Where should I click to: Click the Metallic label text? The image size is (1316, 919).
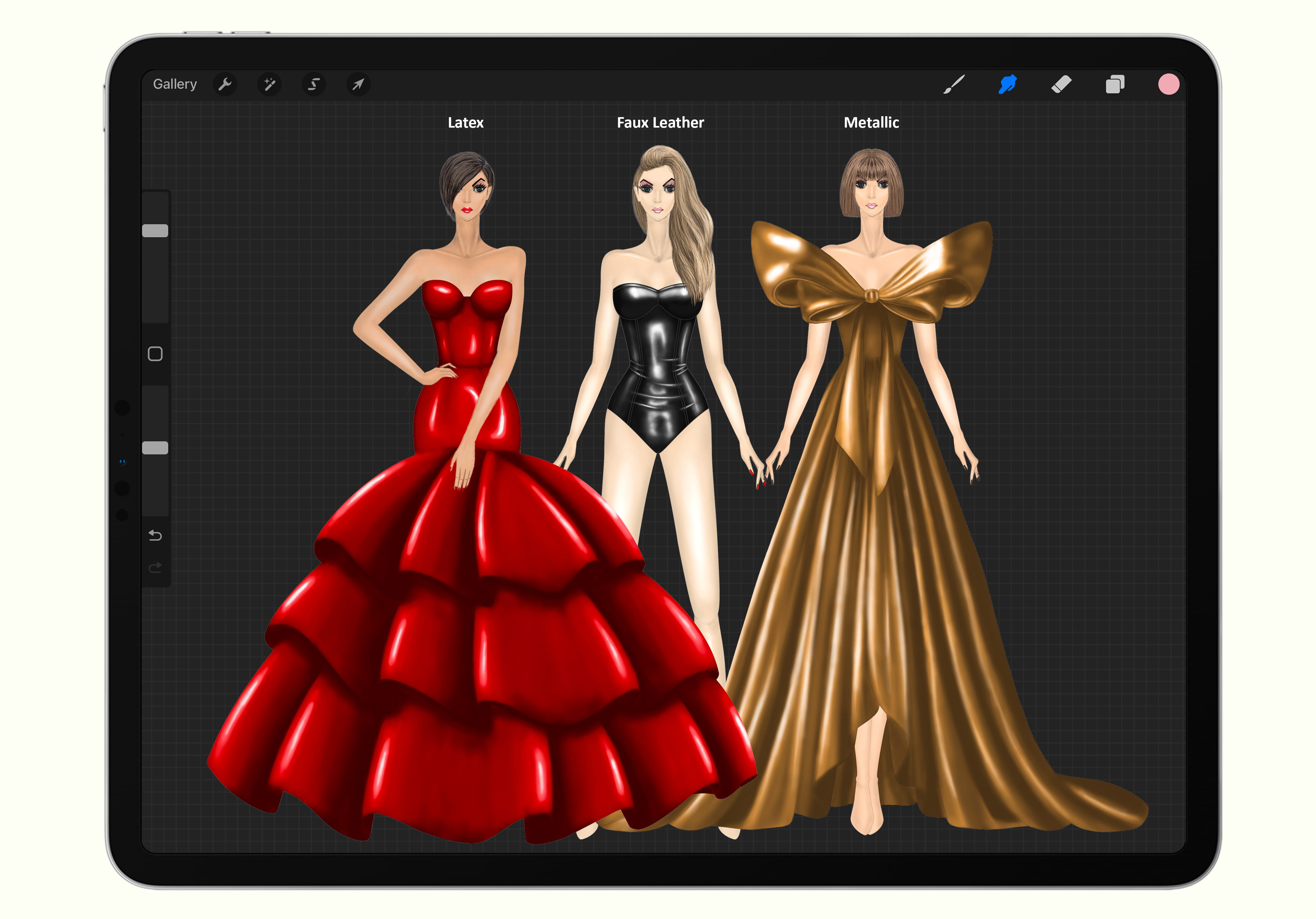coord(871,123)
